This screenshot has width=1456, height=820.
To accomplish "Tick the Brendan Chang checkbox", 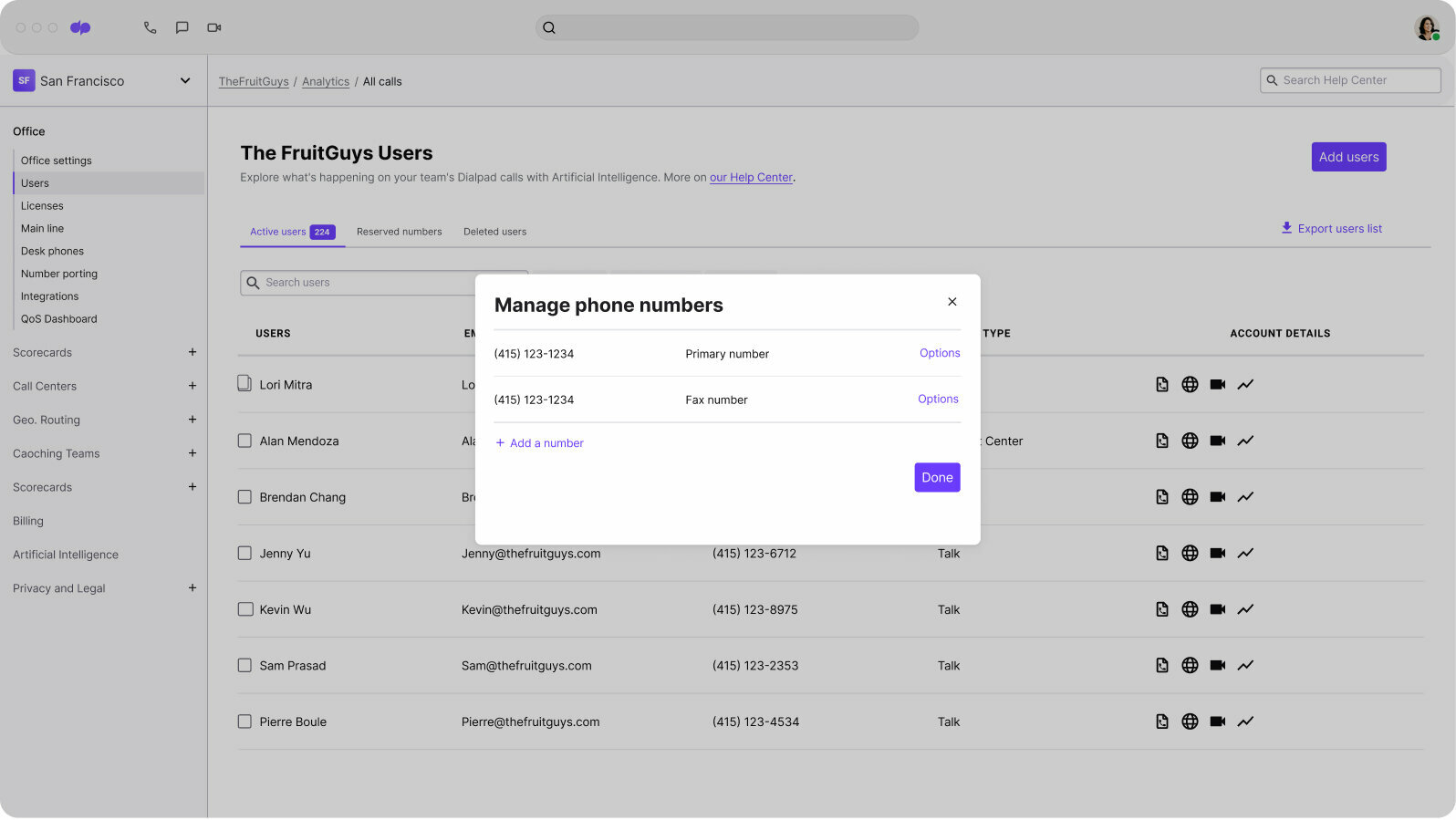I will (244, 498).
